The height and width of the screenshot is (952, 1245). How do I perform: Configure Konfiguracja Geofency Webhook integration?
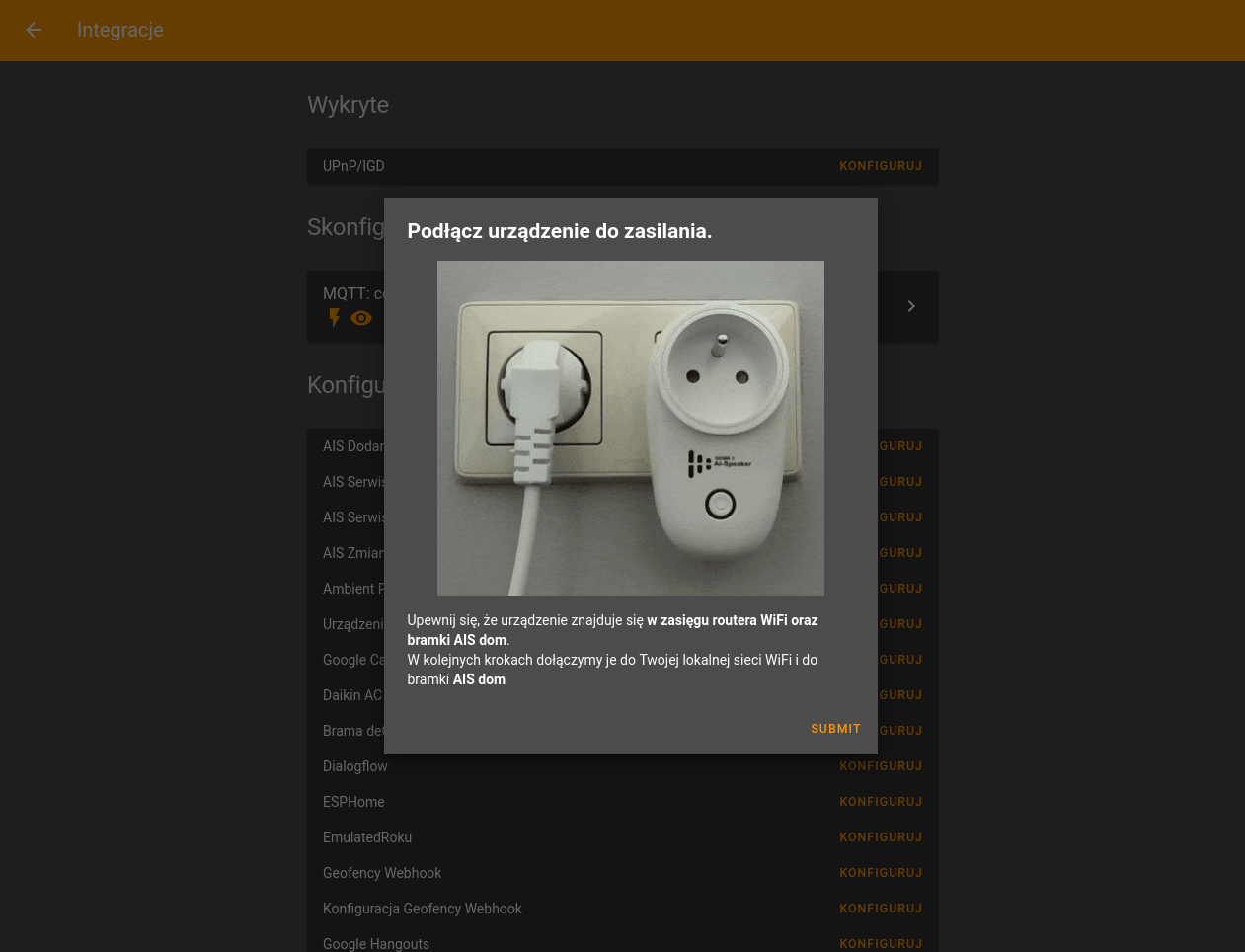pos(881,909)
